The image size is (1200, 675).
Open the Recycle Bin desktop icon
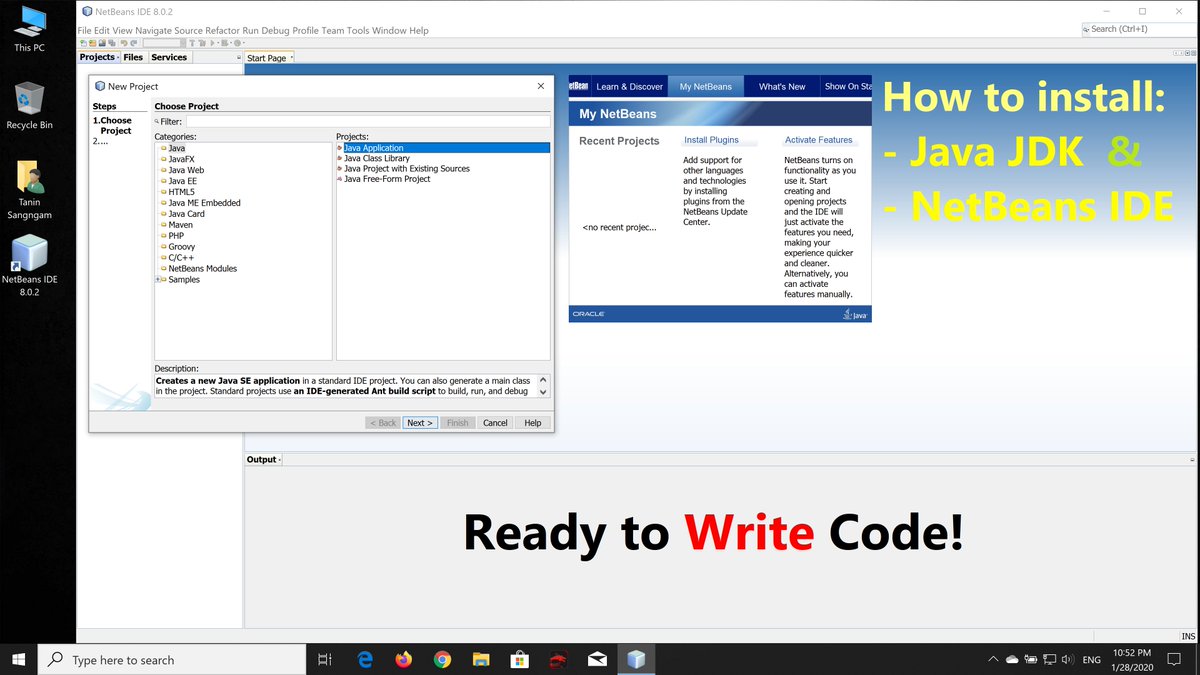(x=29, y=105)
